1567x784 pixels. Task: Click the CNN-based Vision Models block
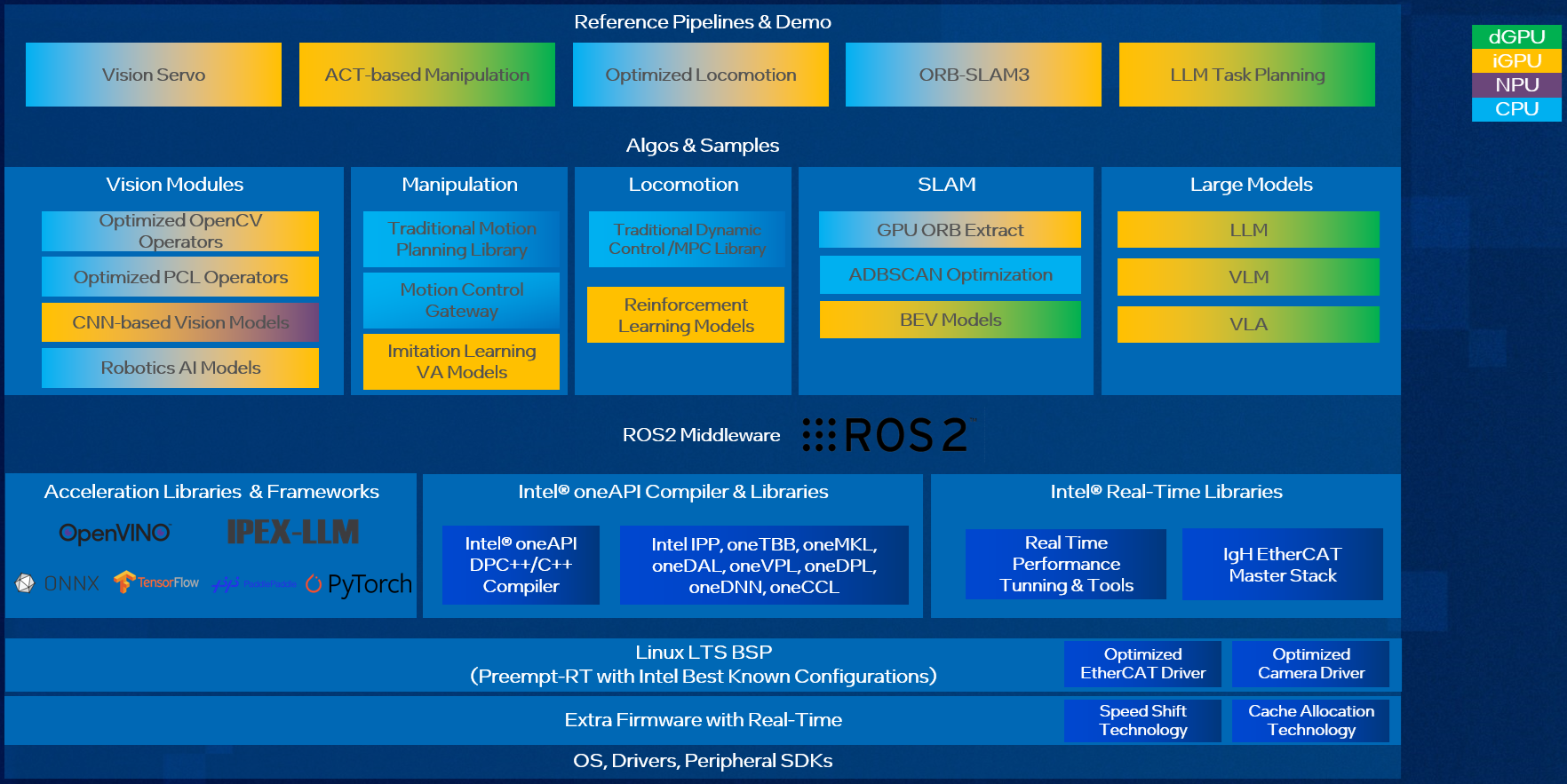[180, 322]
